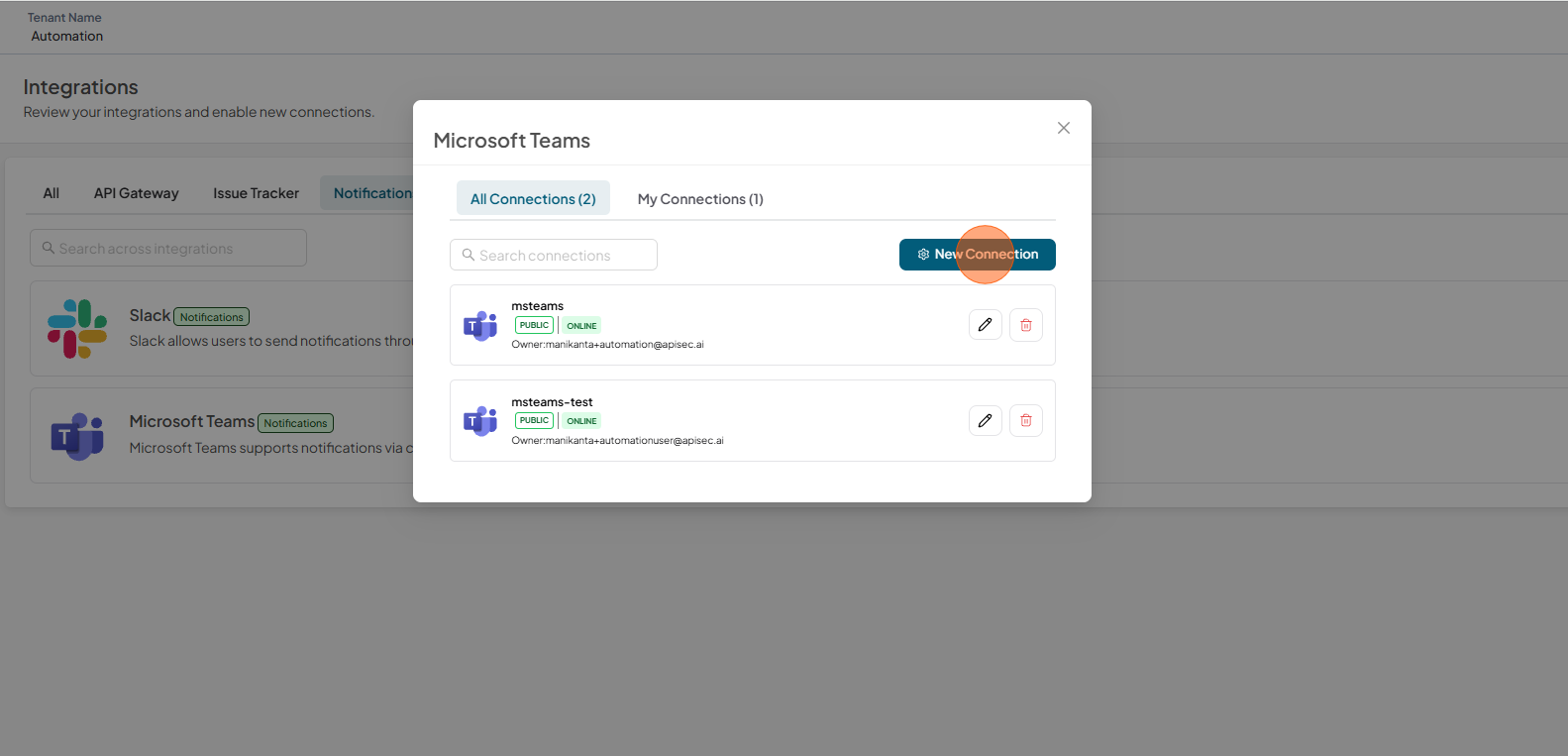Click the Slack logo icon
This screenshot has height=756, width=1568.
click(77, 329)
